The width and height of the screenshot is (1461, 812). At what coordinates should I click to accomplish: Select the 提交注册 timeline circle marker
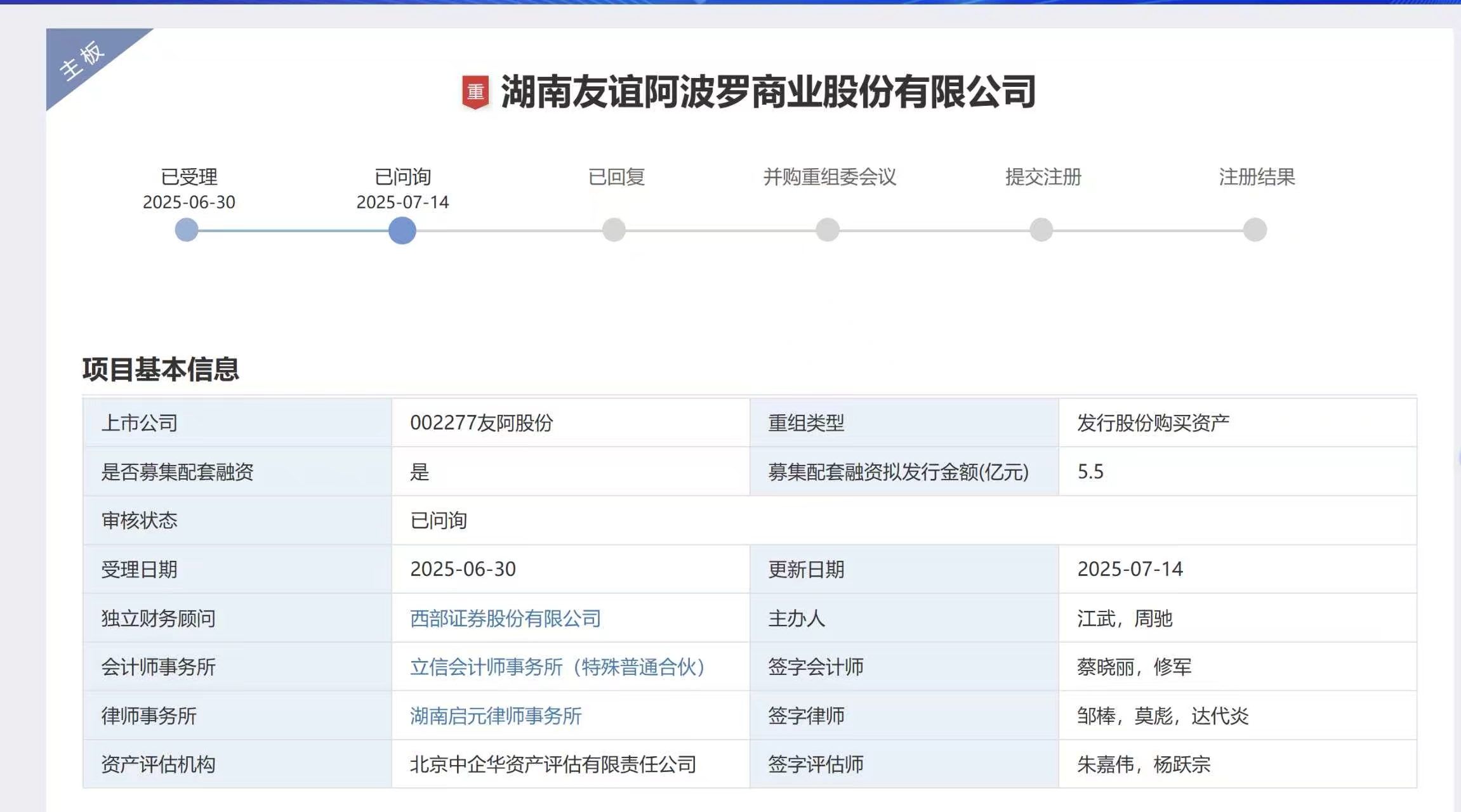[x=1041, y=230]
